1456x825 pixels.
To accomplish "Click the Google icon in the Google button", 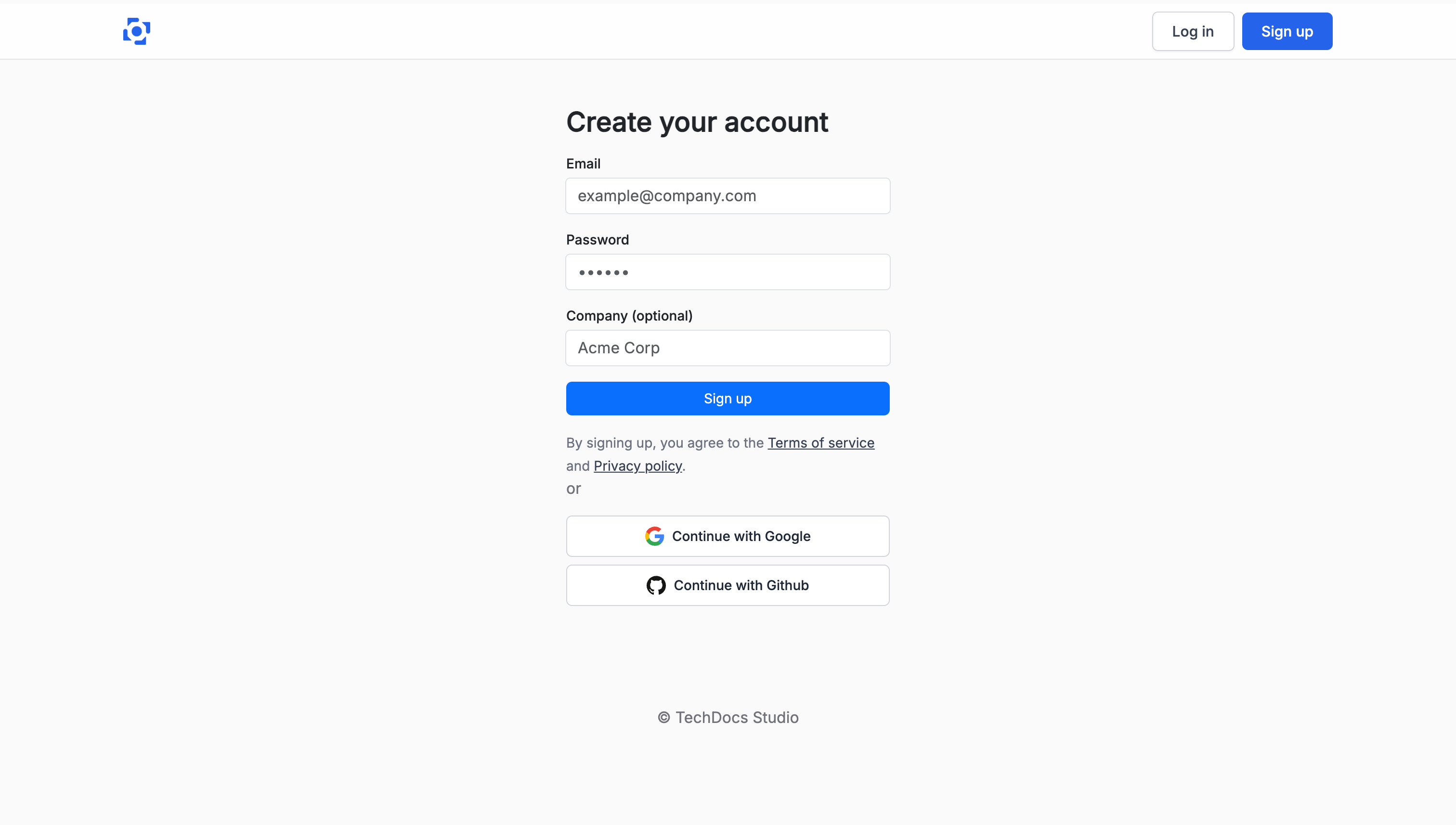I will click(x=654, y=536).
